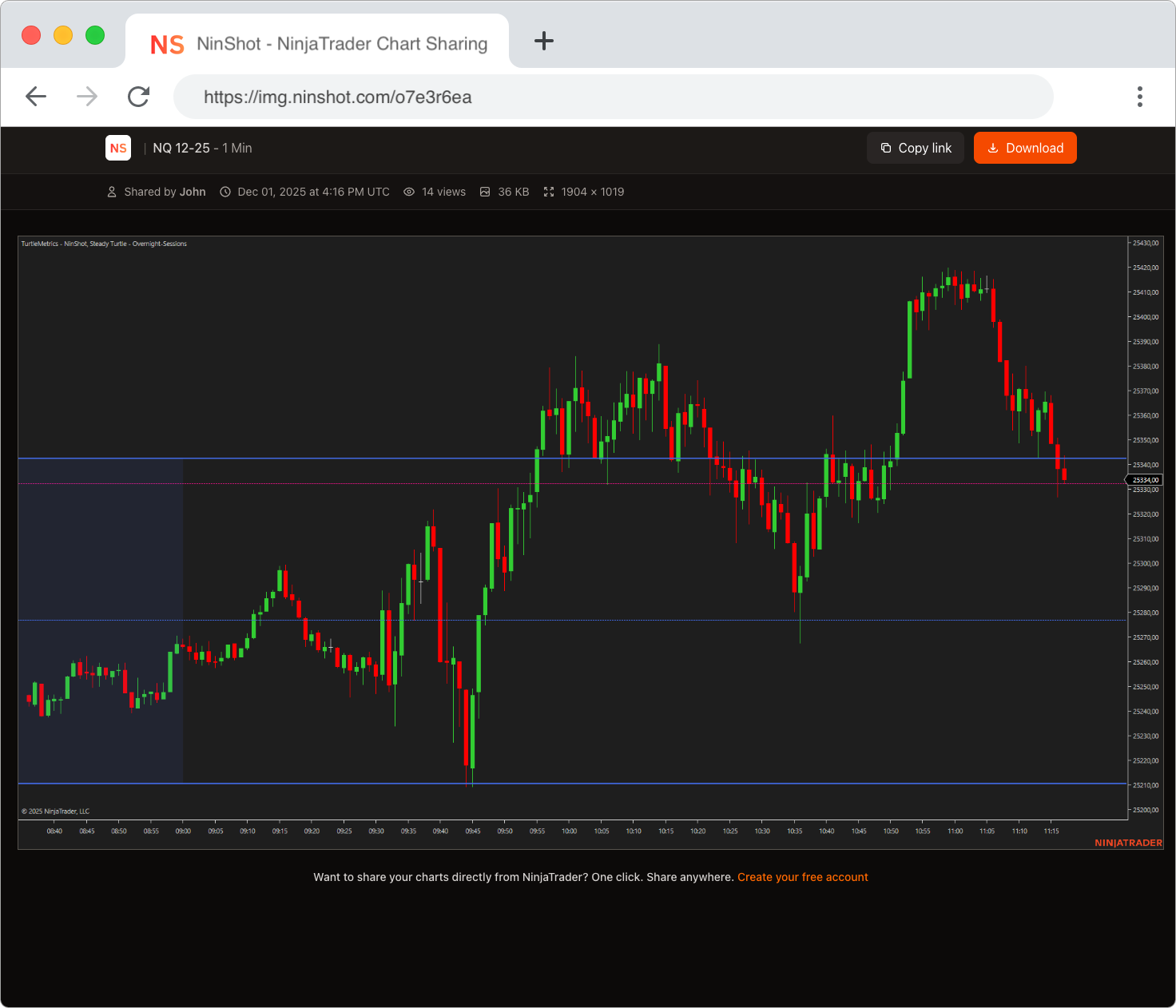Click the eye icon next to 14 views
This screenshot has width=1176, height=1008.
[x=409, y=192]
